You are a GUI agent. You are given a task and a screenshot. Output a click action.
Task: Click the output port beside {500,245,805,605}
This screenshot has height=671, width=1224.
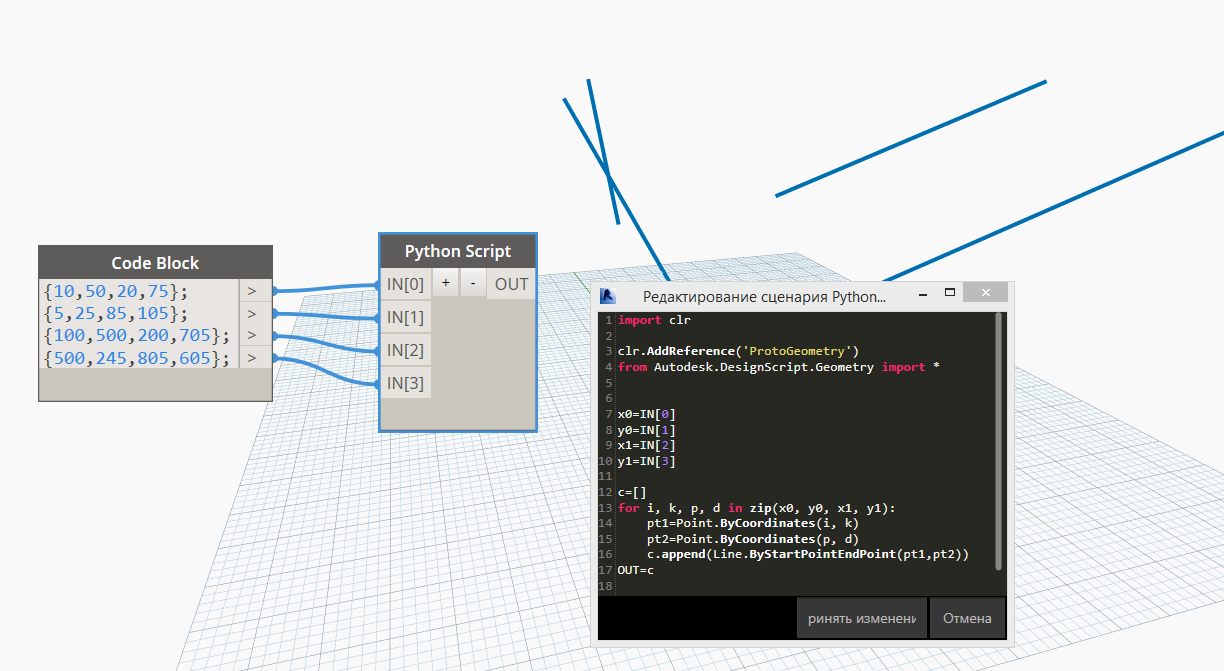coord(252,357)
